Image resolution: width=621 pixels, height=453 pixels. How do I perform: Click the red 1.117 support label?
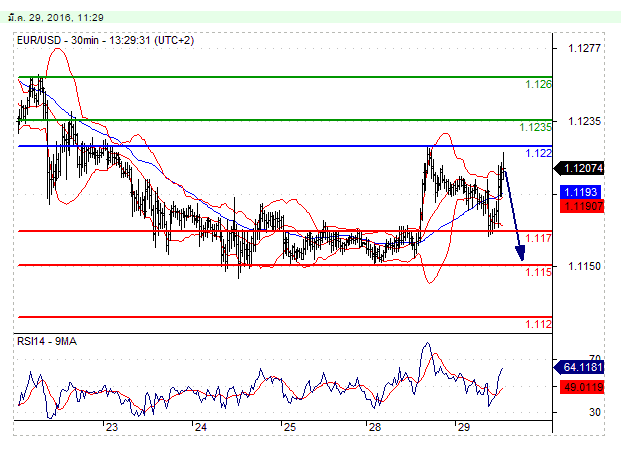click(x=538, y=238)
